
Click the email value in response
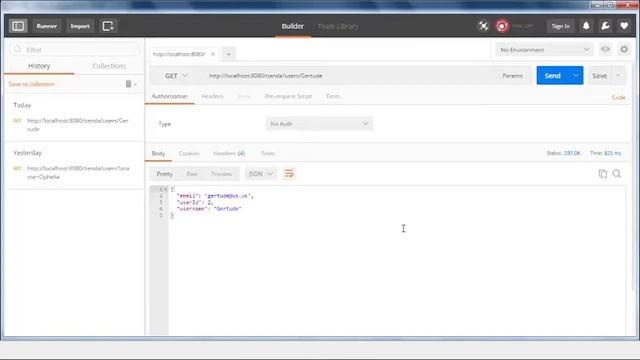(229, 196)
